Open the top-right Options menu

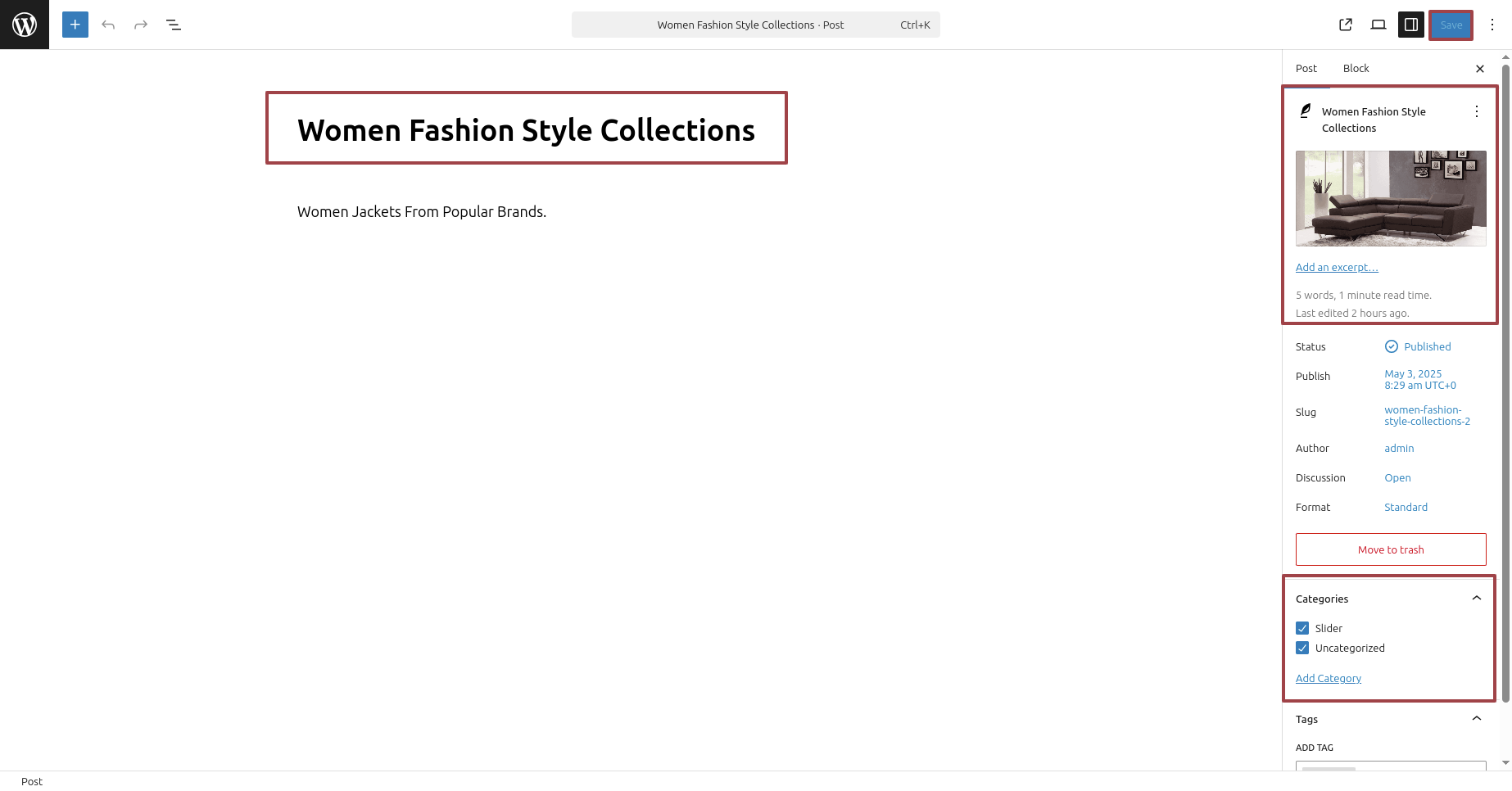tap(1492, 25)
